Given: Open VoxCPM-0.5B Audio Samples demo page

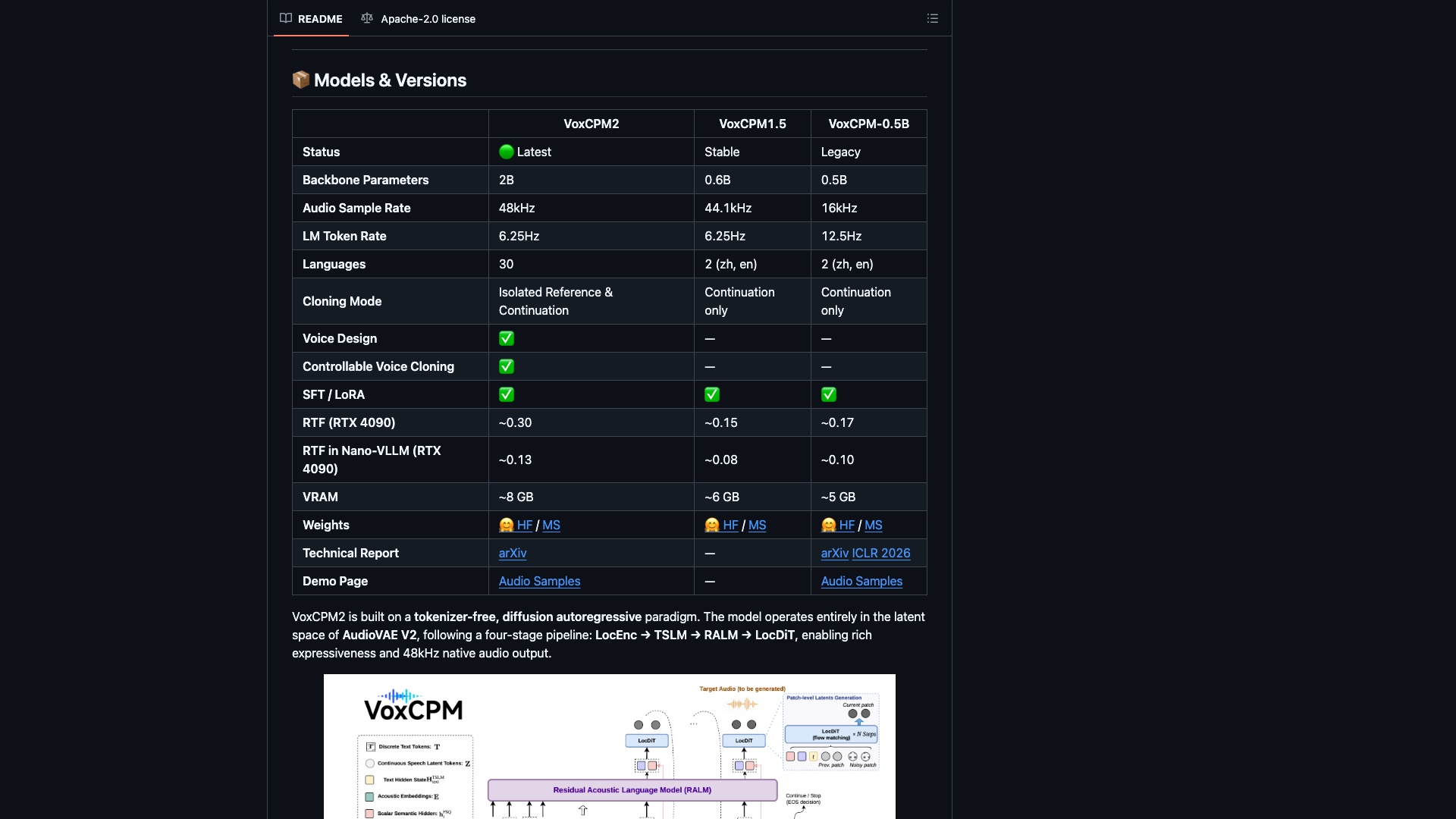Looking at the screenshot, I should point(861,581).
